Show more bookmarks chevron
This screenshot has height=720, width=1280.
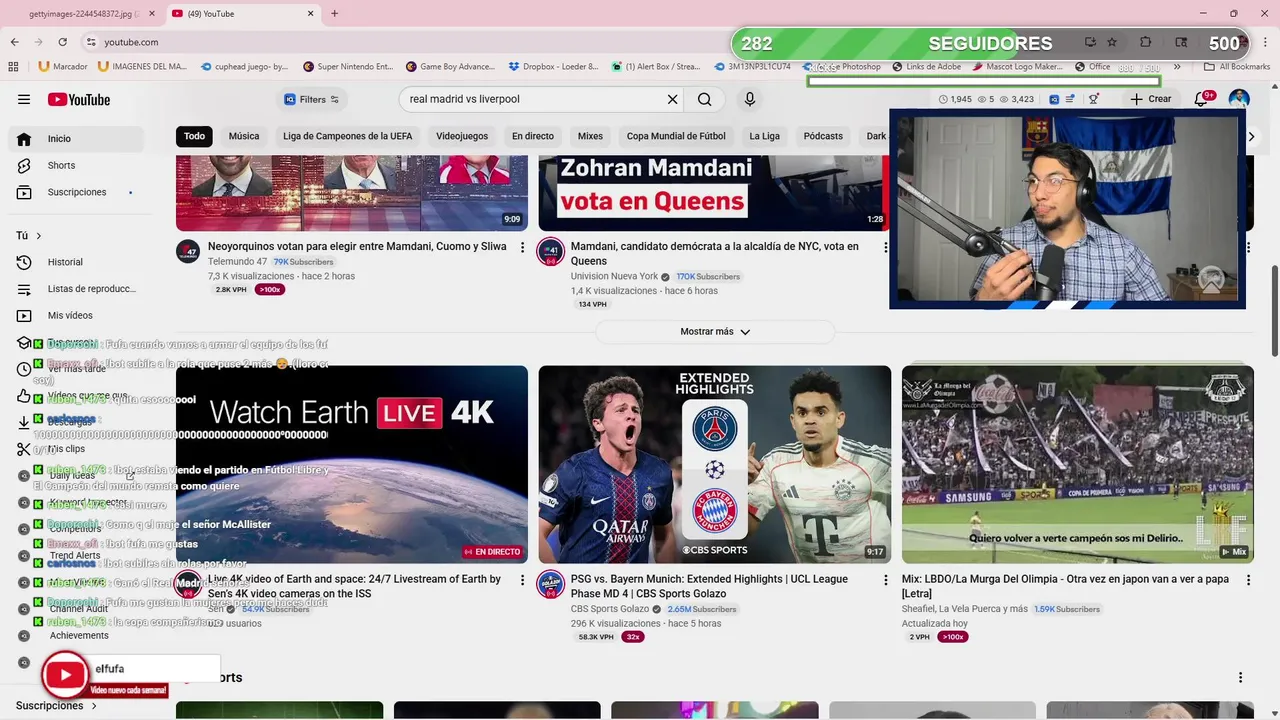tap(1177, 67)
